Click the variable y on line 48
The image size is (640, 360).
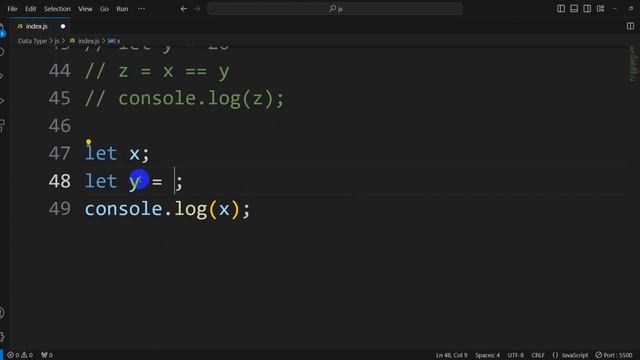click(134, 182)
